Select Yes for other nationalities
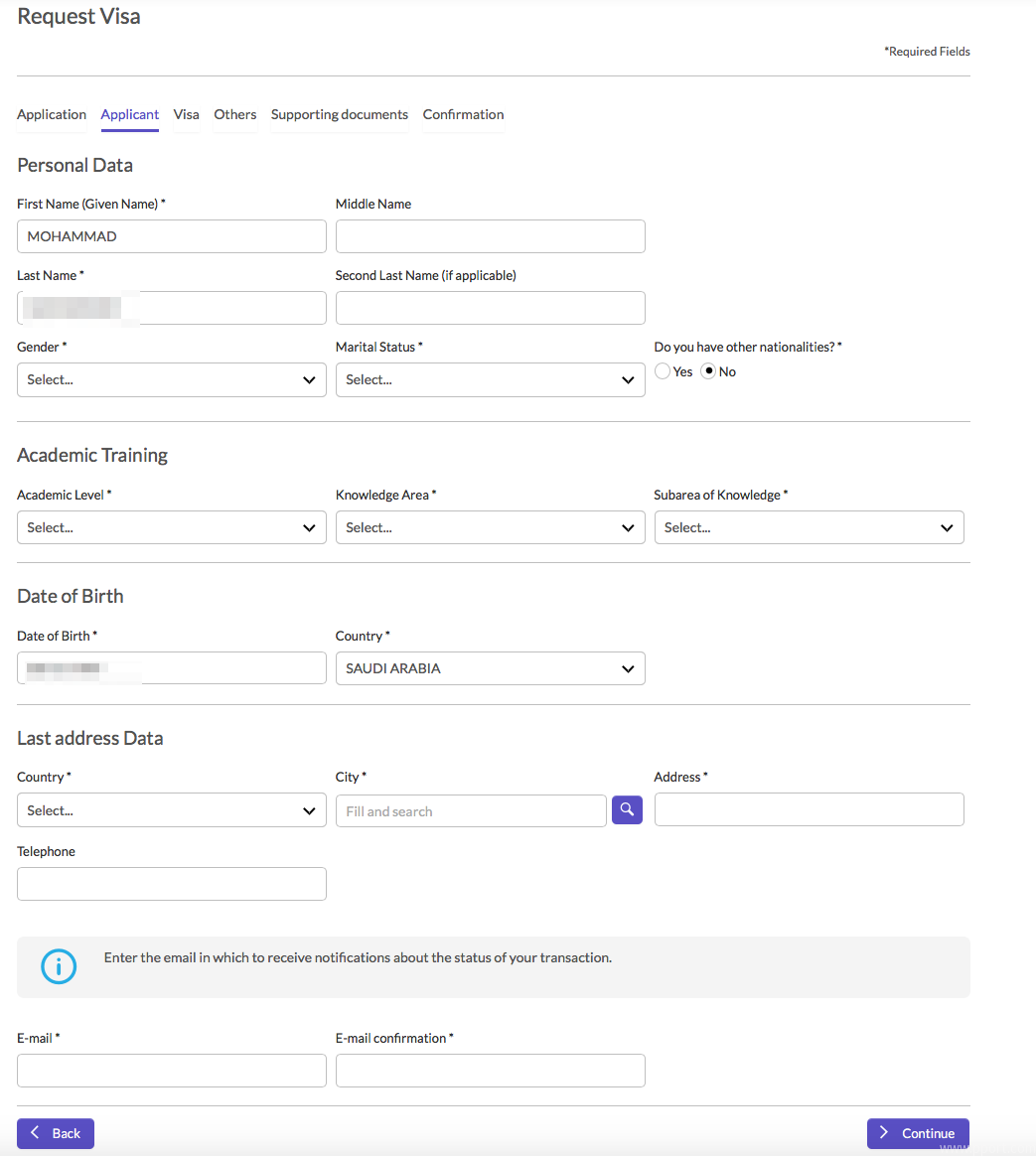The image size is (1036, 1156). [x=664, y=371]
